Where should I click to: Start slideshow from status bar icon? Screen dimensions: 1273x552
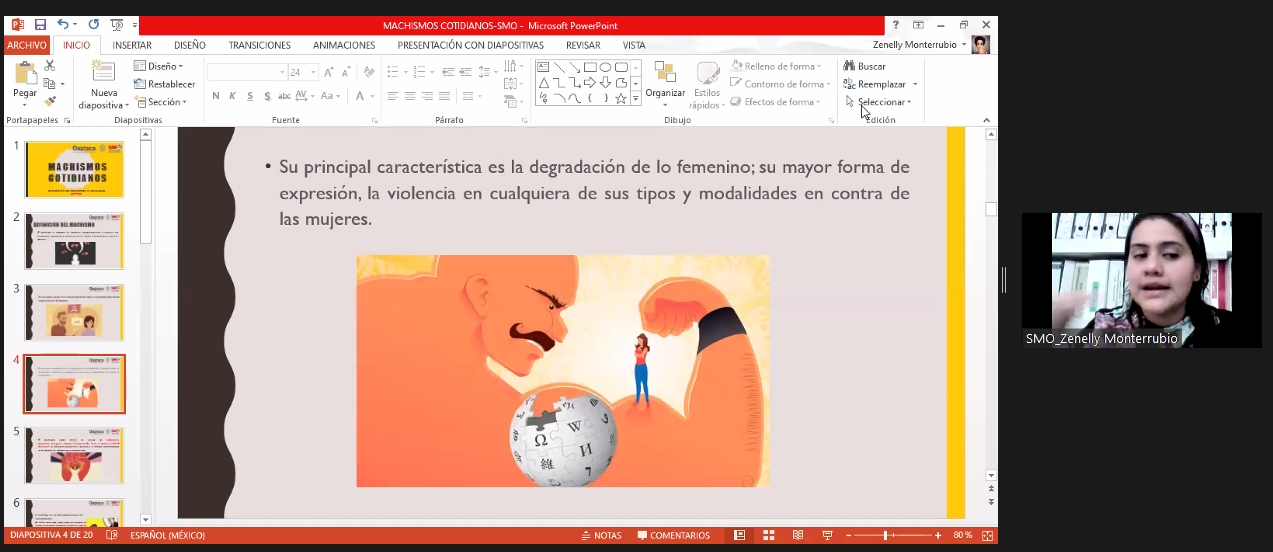click(x=827, y=535)
